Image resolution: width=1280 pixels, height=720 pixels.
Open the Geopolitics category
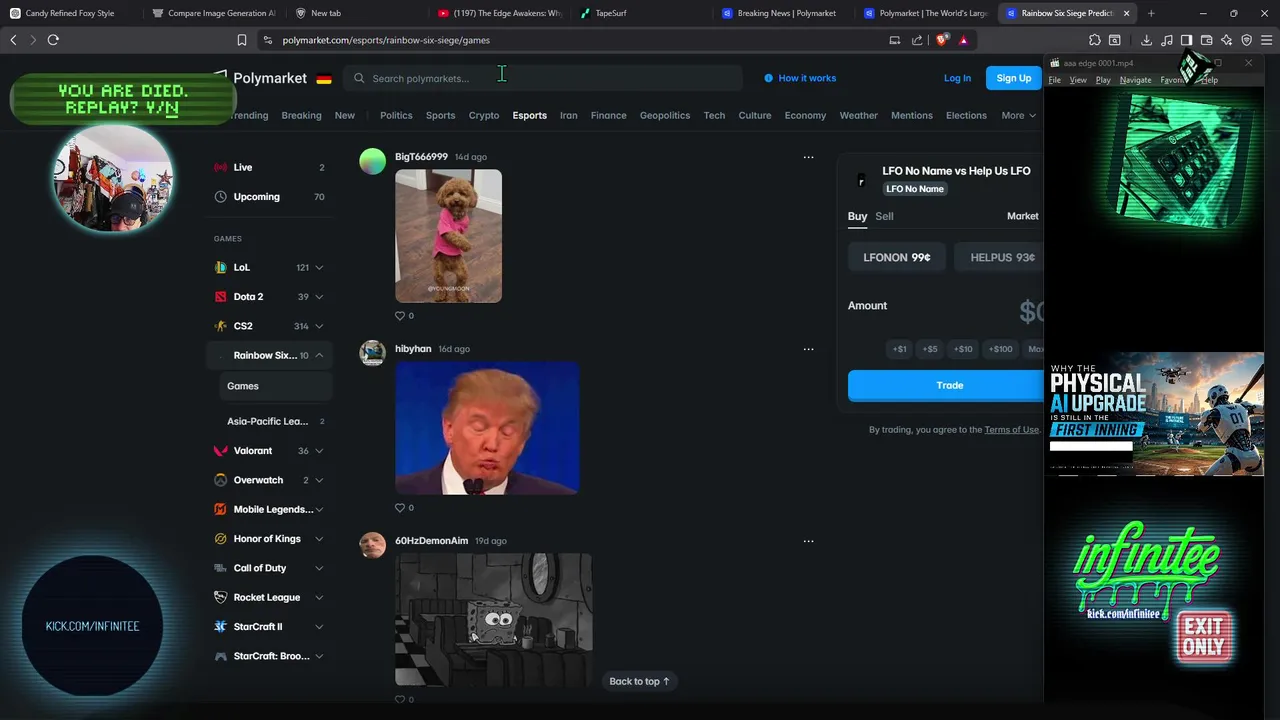pos(665,116)
